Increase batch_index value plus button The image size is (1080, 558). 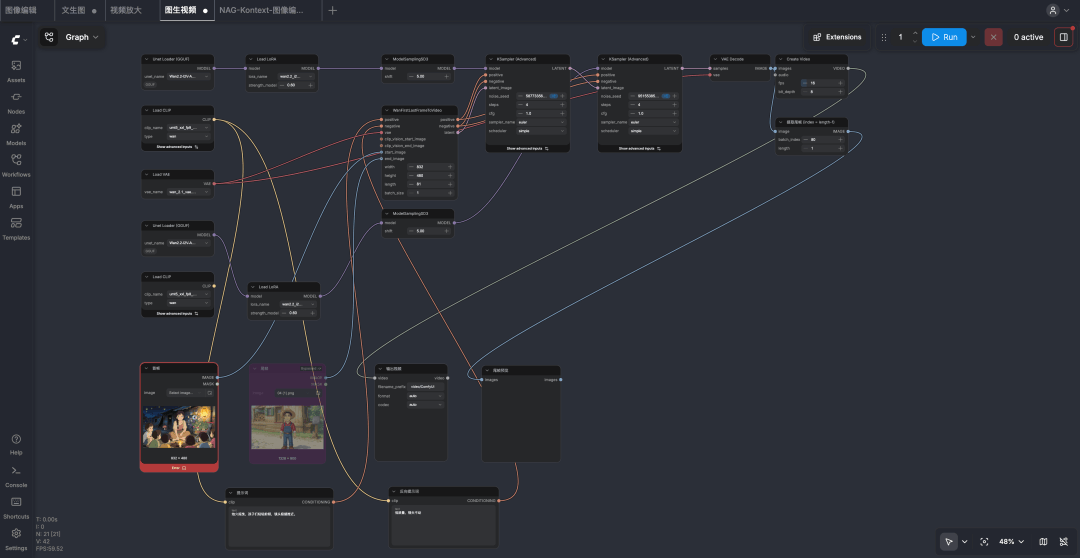(x=840, y=139)
